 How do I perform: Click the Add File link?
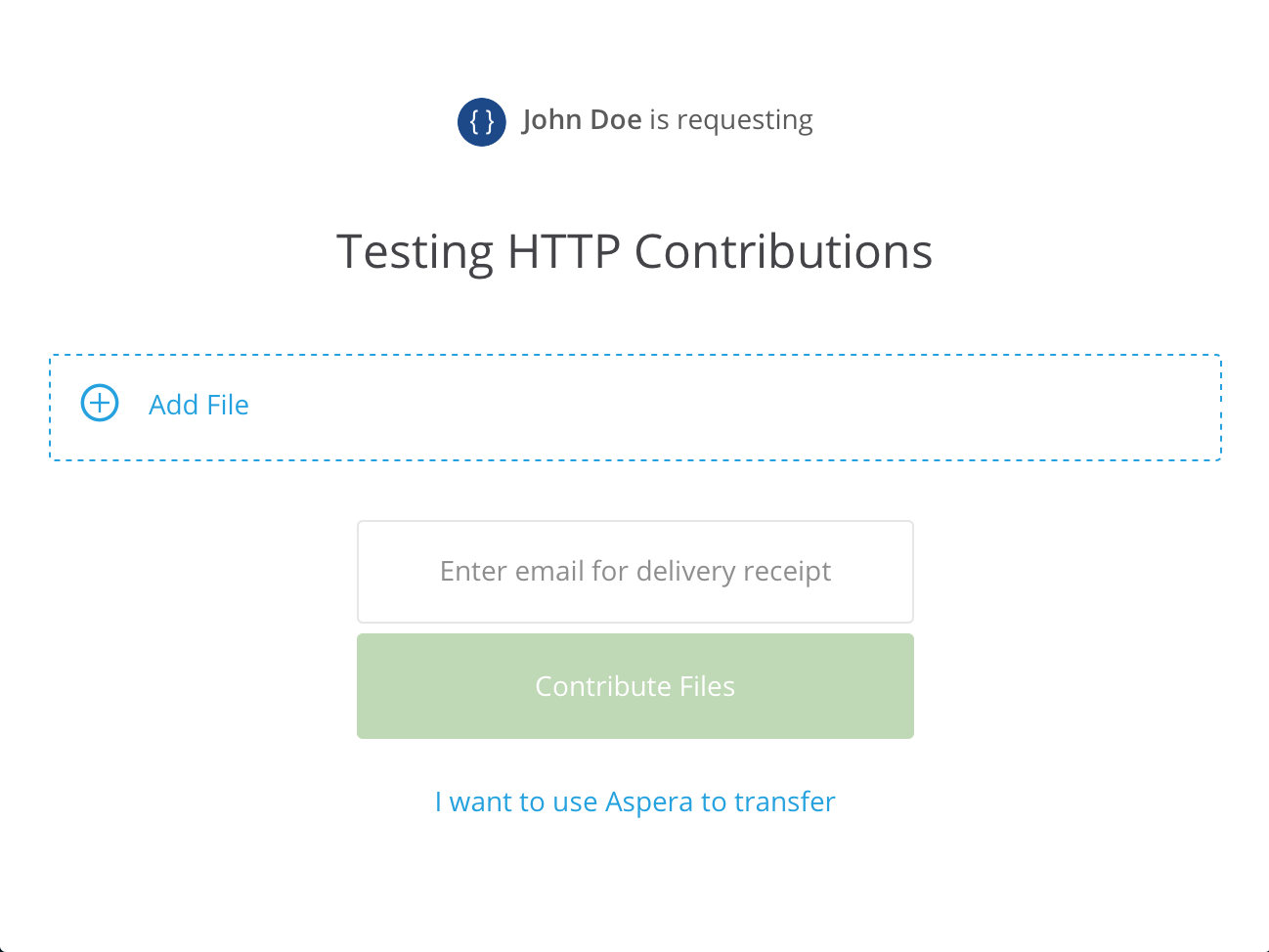(198, 405)
